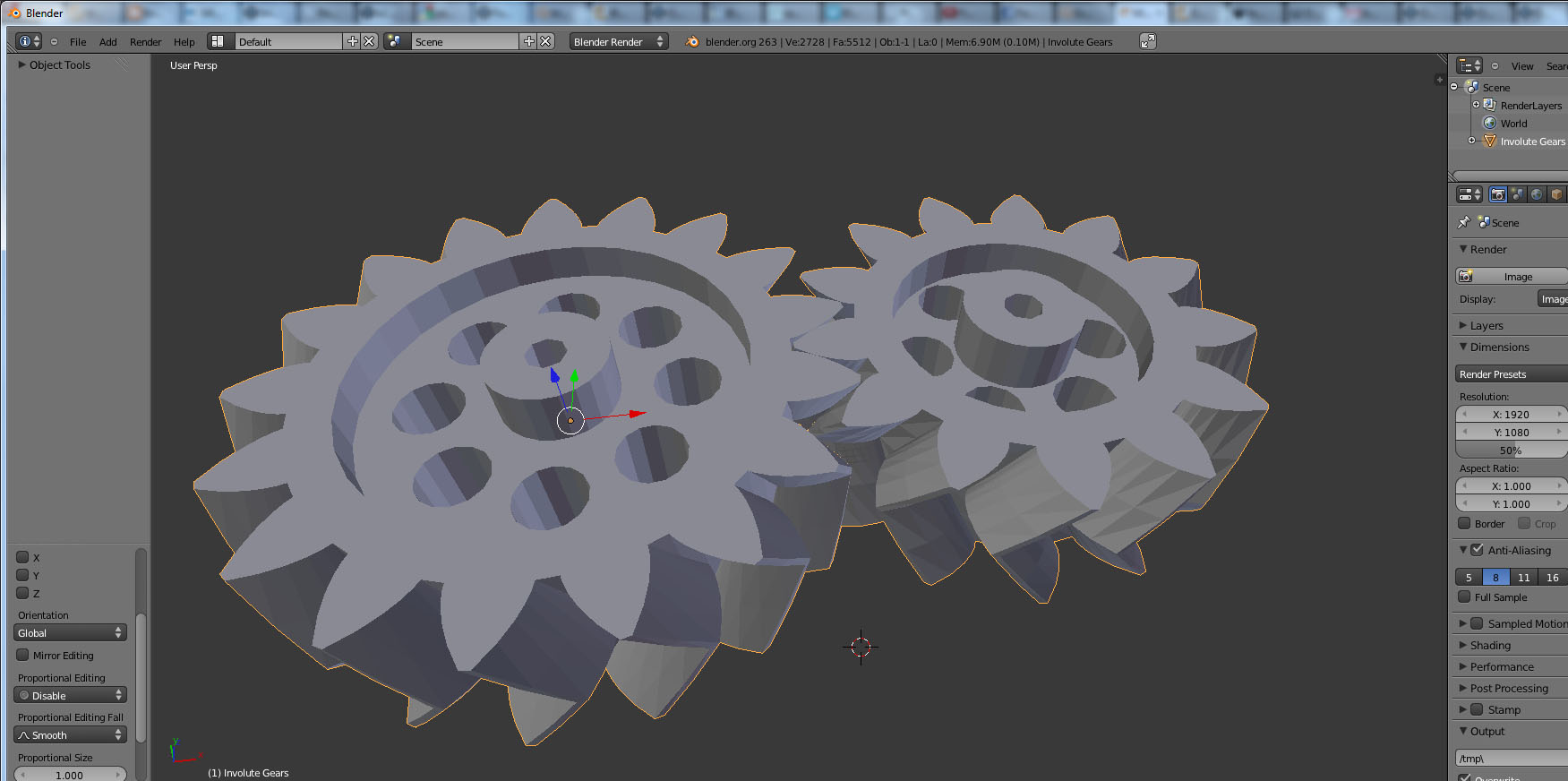Click the resolution percentage slider
The image size is (1568, 781).
pyautogui.click(x=1511, y=451)
